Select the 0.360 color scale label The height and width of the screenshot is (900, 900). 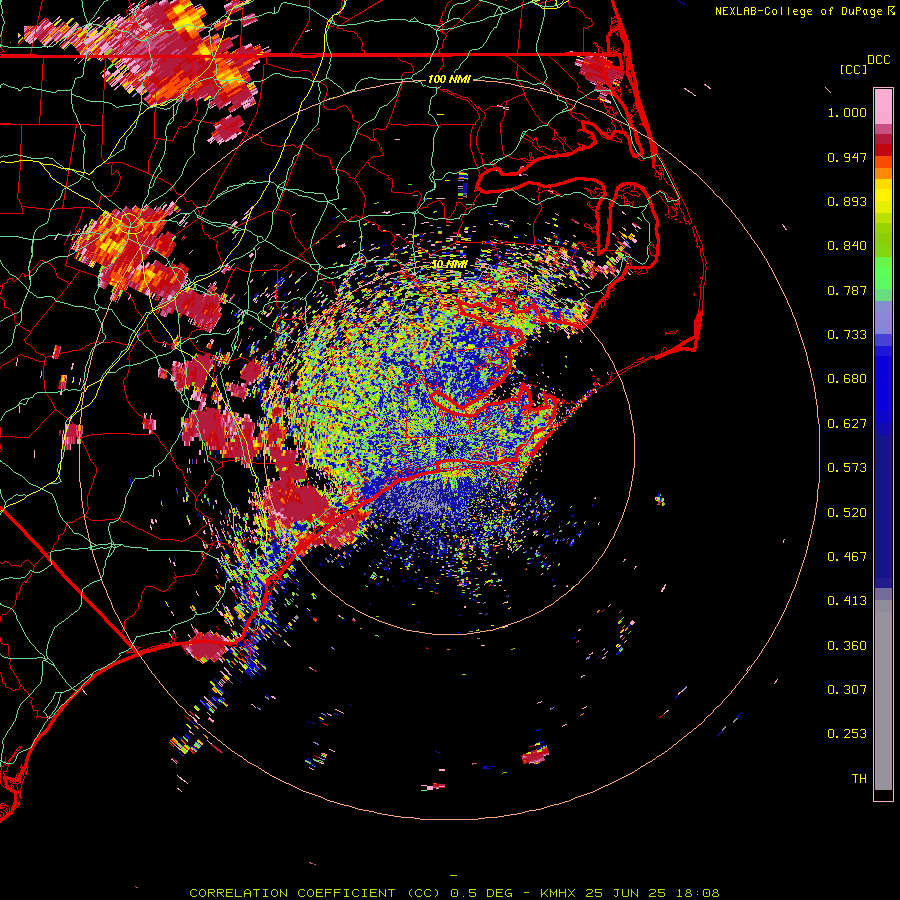tap(847, 646)
